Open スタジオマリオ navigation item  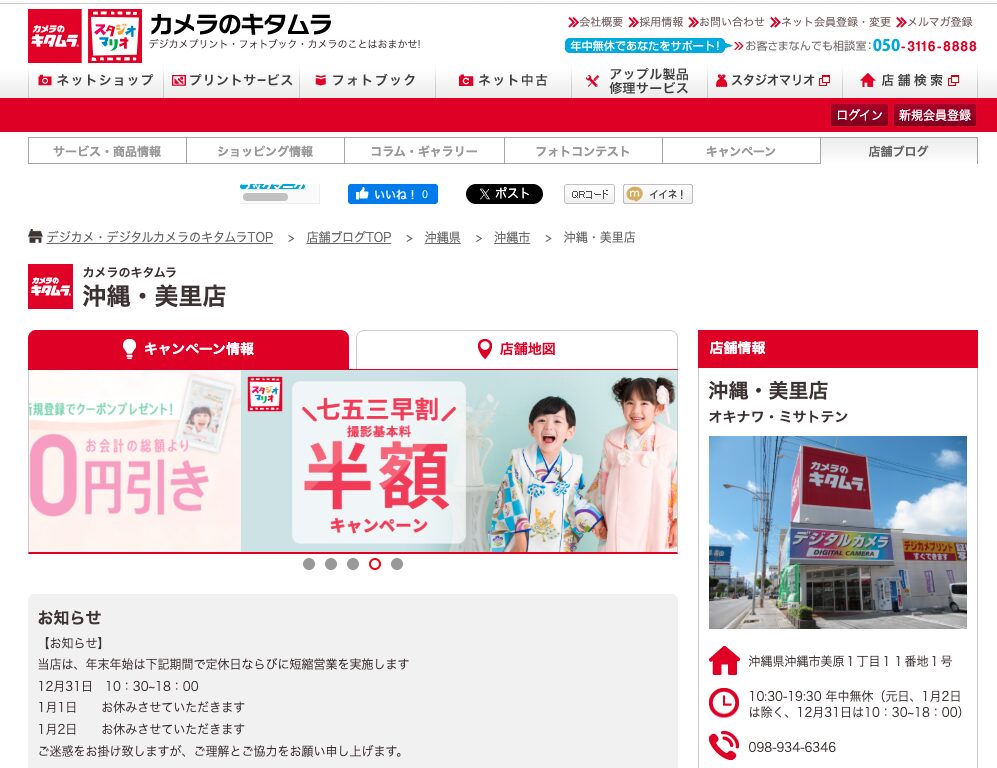[774, 80]
